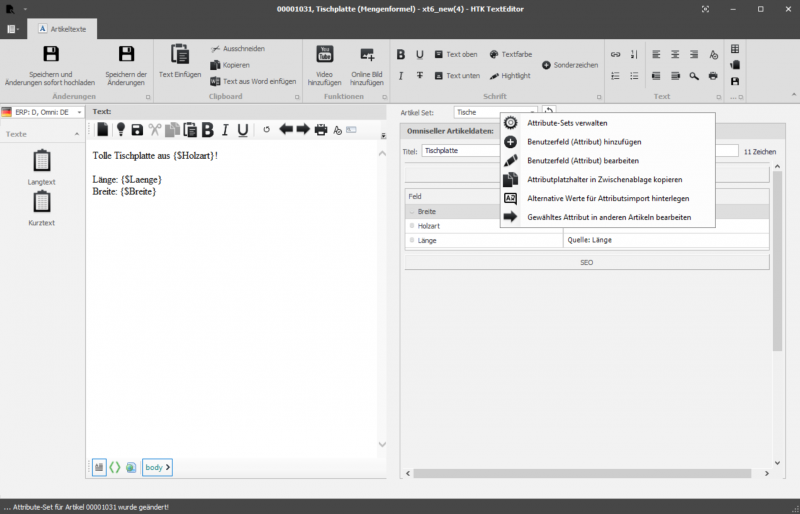Screen dimensions: 800x514
Task: Click the Online Bild hinzufügen icon
Action: (x=367, y=55)
